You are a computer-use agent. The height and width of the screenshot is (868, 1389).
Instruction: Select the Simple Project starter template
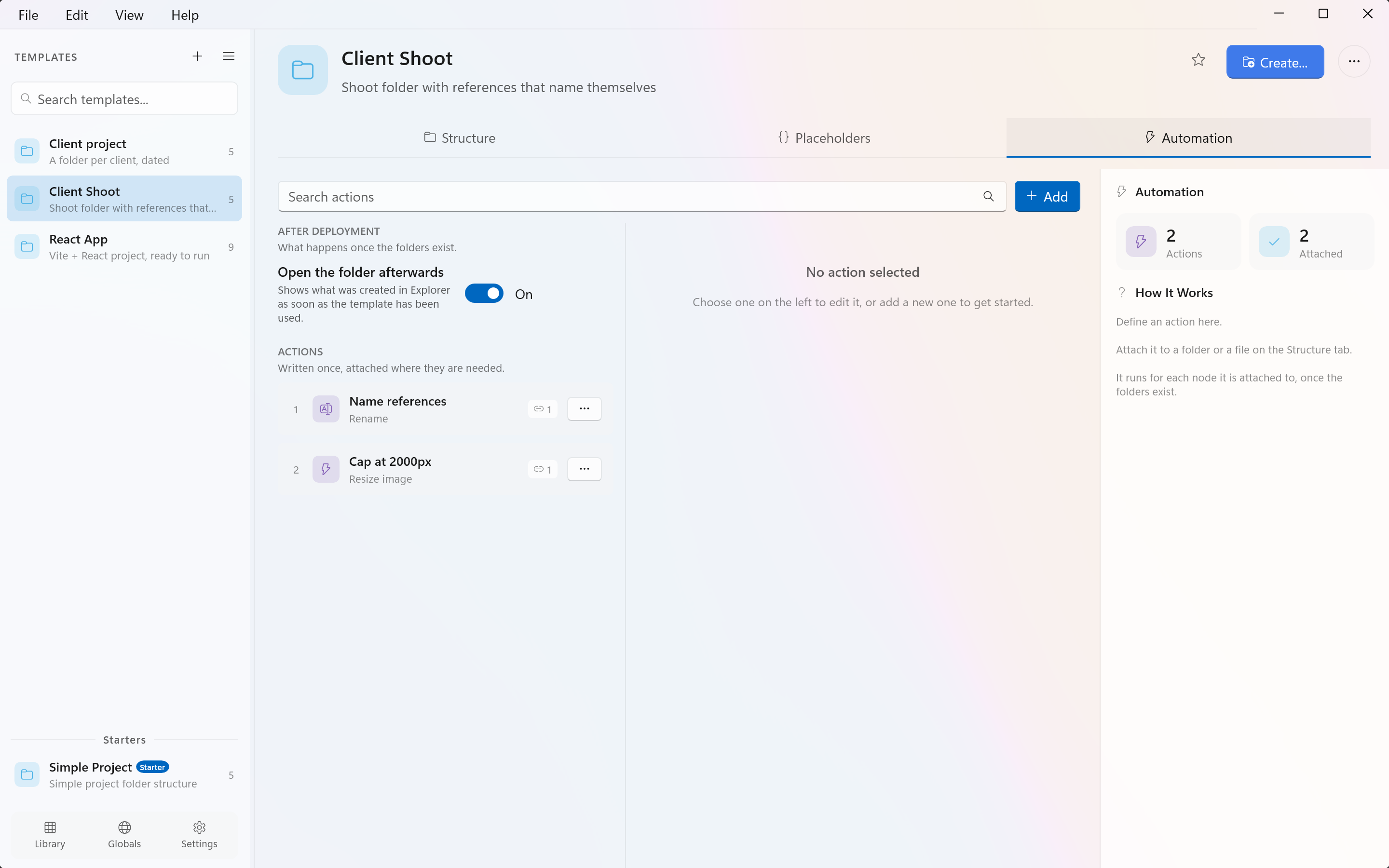coord(124,775)
